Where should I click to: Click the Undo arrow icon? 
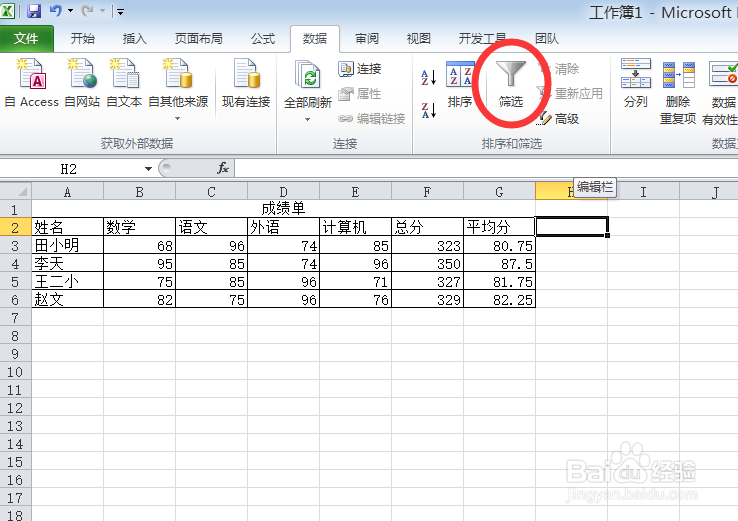pyautogui.click(x=56, y=10)
